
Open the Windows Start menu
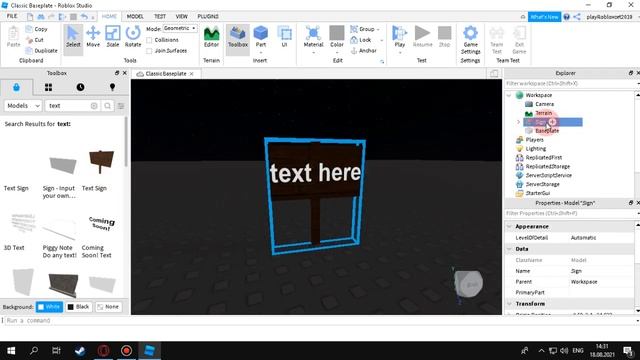(x=11, y=351)
